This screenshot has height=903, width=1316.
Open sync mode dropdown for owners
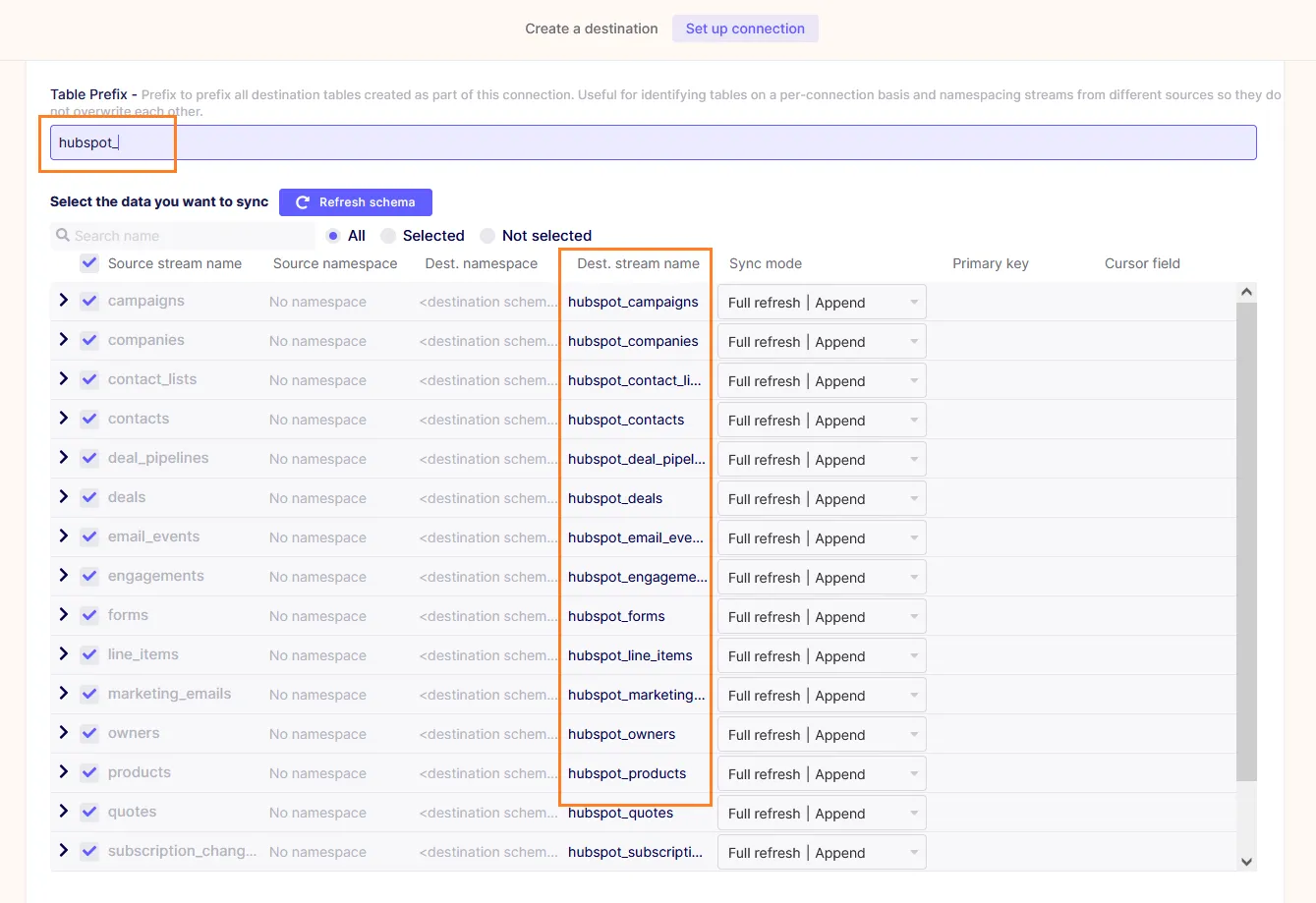click(x=822, y=735)
